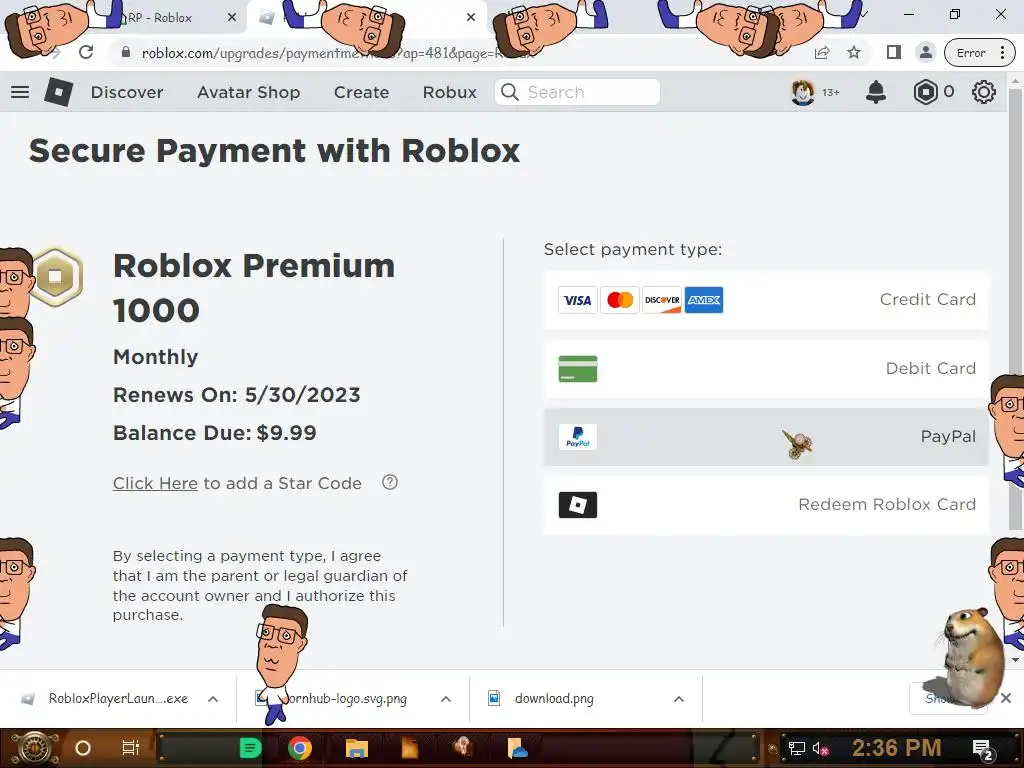The height and width of the screenshot is (768, 1024).
Task: Bookmark this page with the star
Action: point(854,53)
